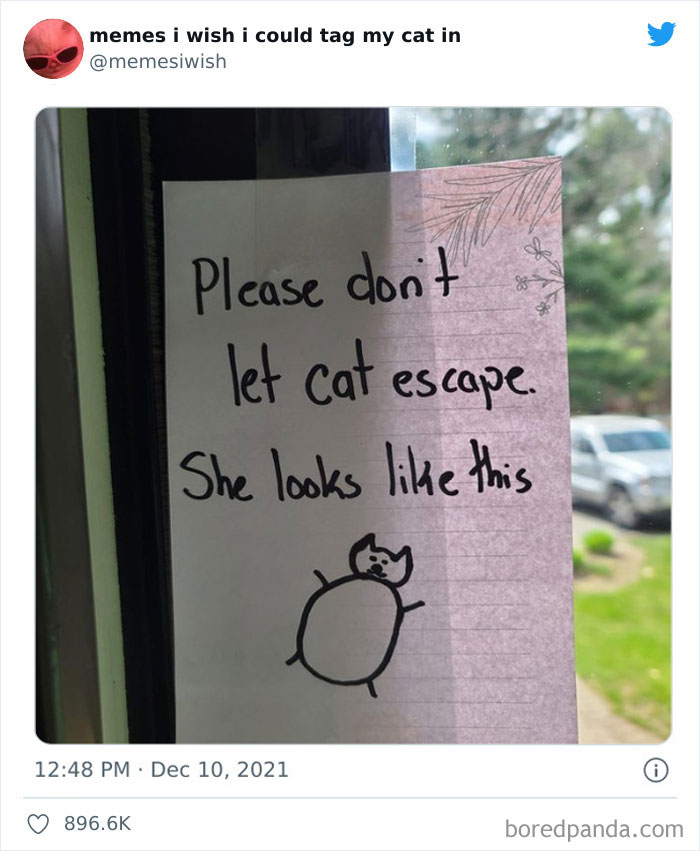Click the blue Twitter bird logo
The width and height of the screenshot is (700, 851).
pyautogui.click(x=661, y=34)
